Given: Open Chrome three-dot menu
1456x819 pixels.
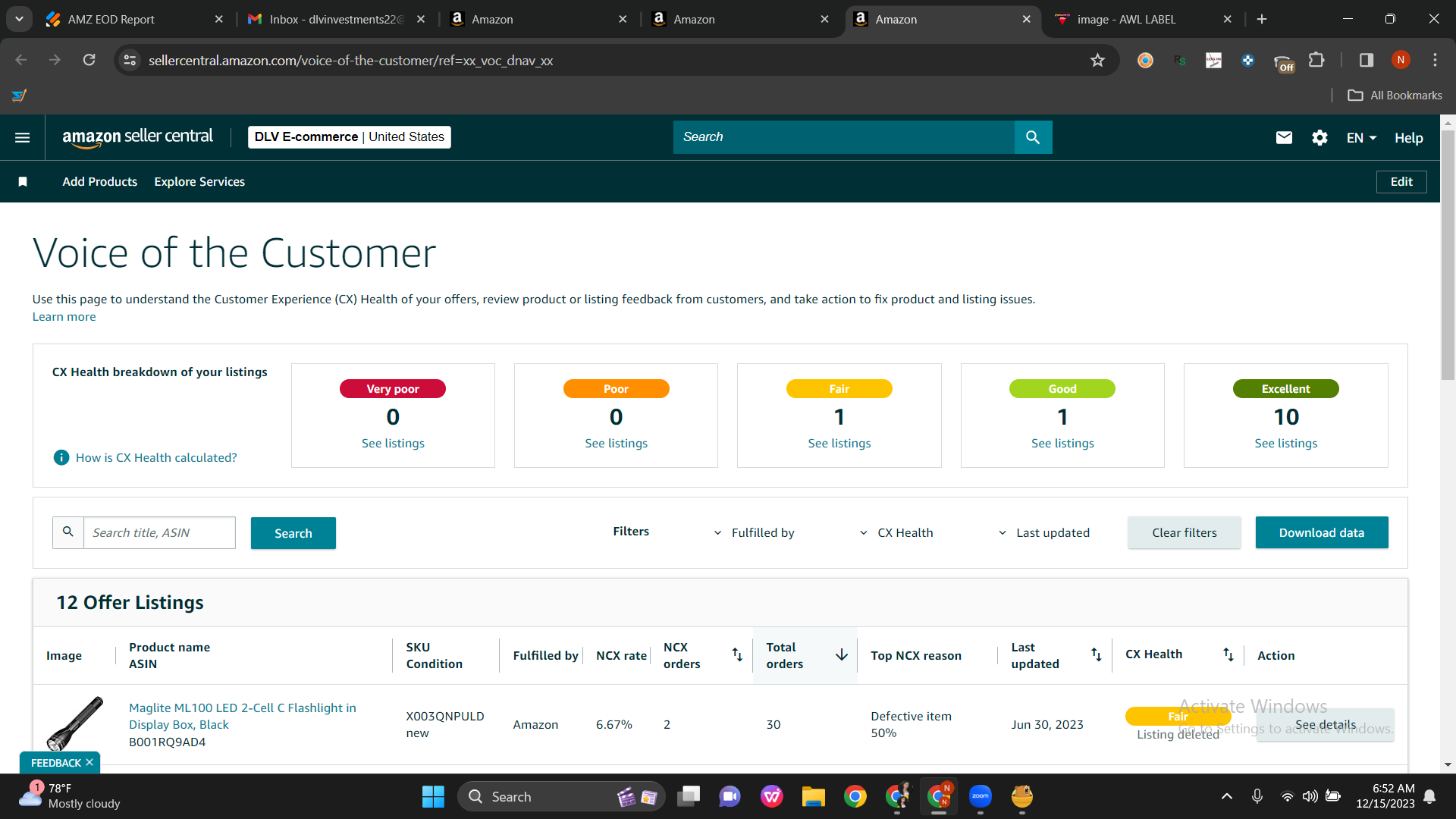Looking at the screenshot, I should pyautogui.click(x=1435, y=60).
